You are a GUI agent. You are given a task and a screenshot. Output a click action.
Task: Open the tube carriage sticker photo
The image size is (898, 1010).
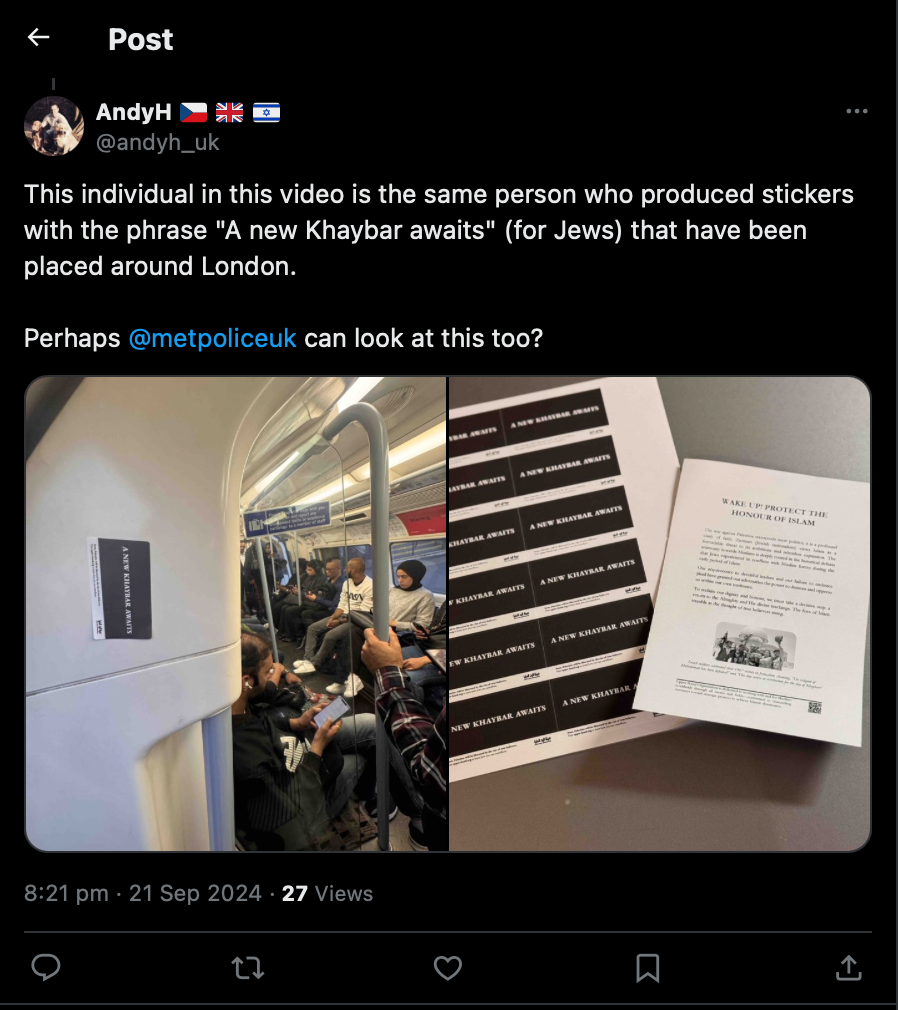point(236,614)
